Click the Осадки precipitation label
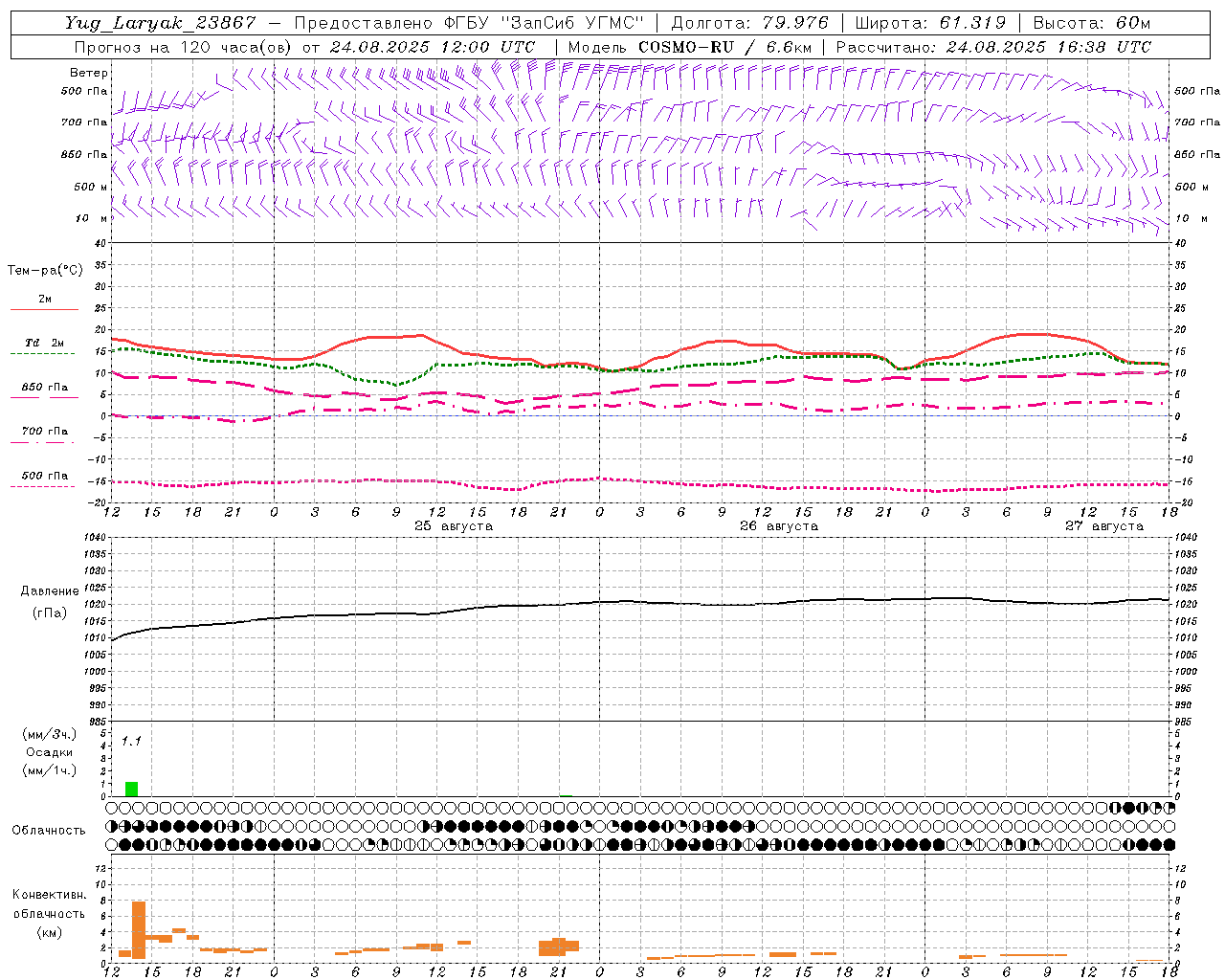1225x980 pixels. click(49, 752)
